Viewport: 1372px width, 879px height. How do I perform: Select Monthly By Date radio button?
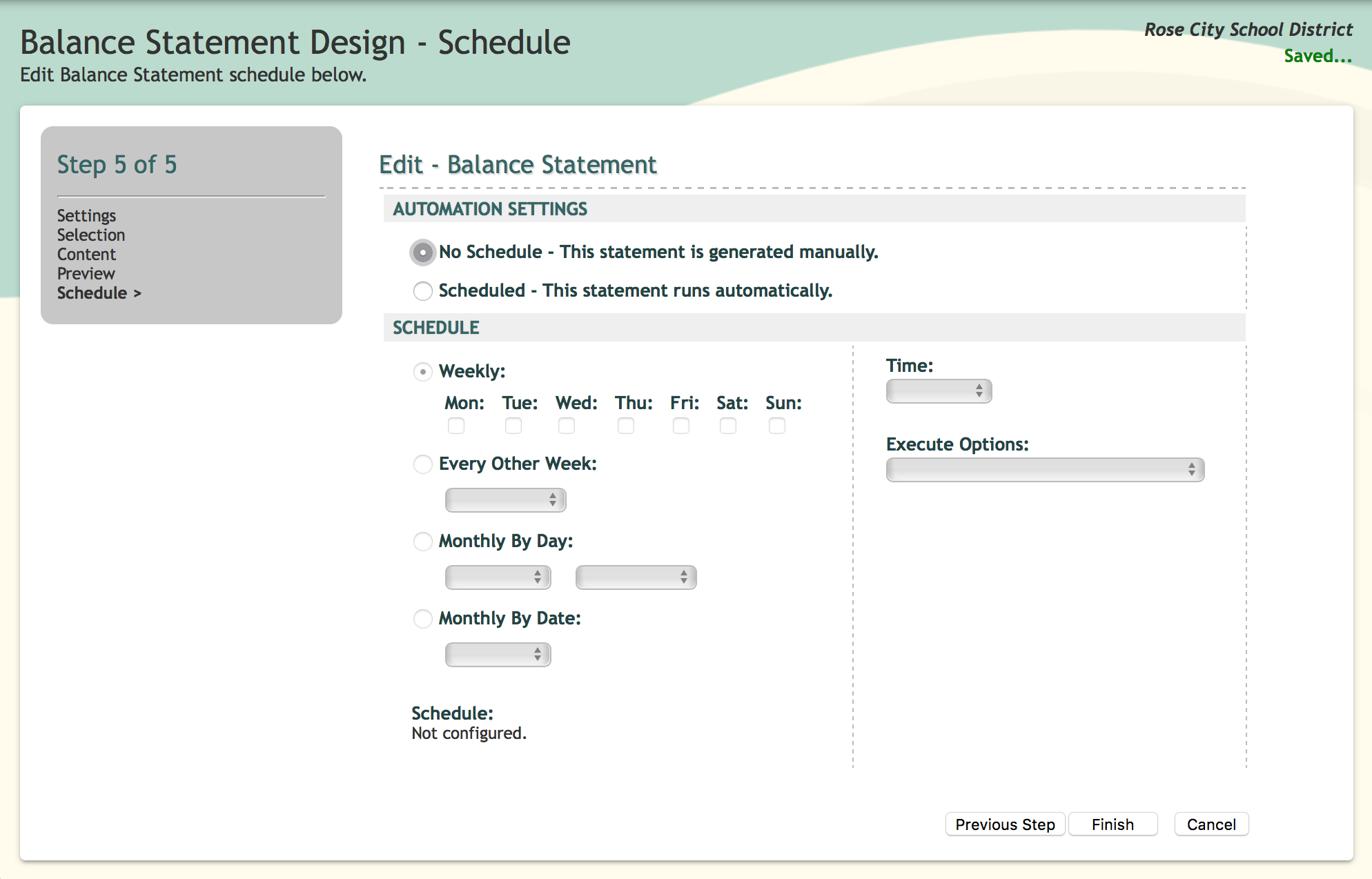pyautogui.click(x=423, y=619)
